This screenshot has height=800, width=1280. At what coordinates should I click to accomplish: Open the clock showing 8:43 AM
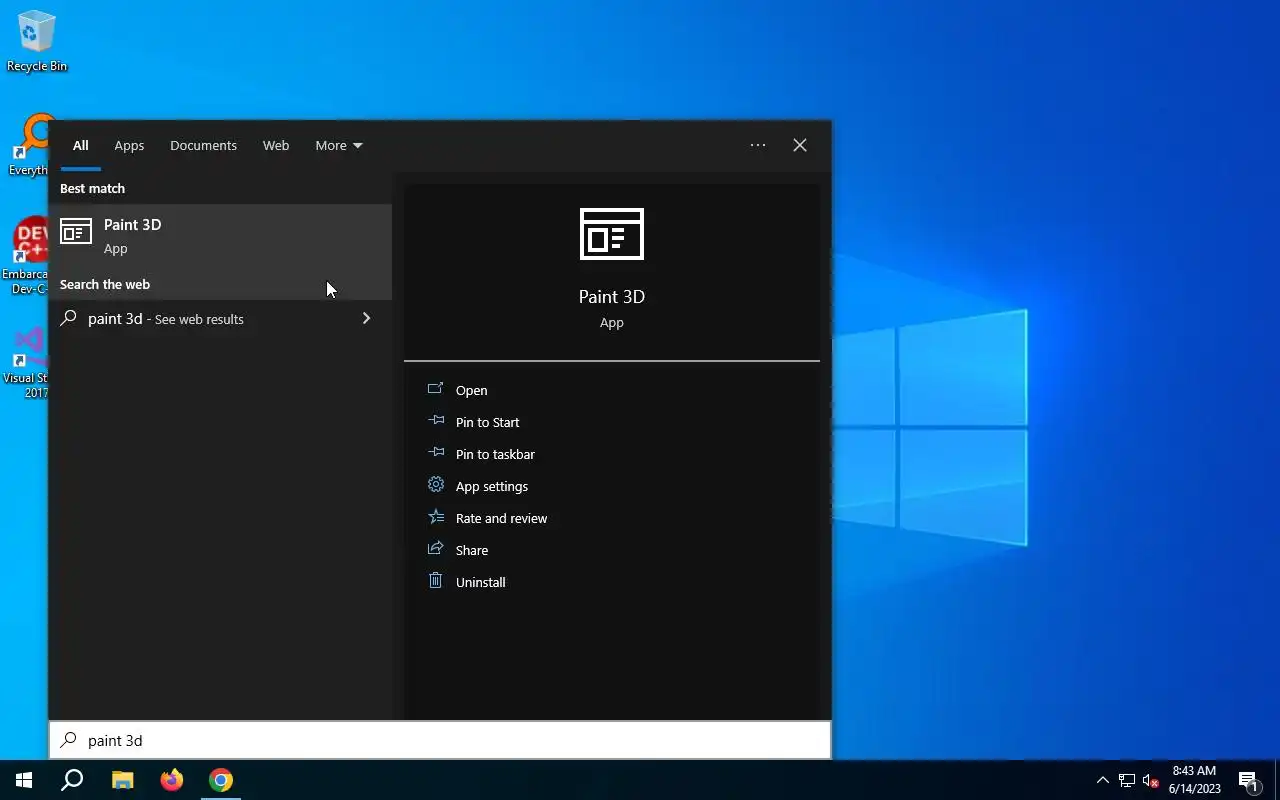click(x=1194, y=780)
